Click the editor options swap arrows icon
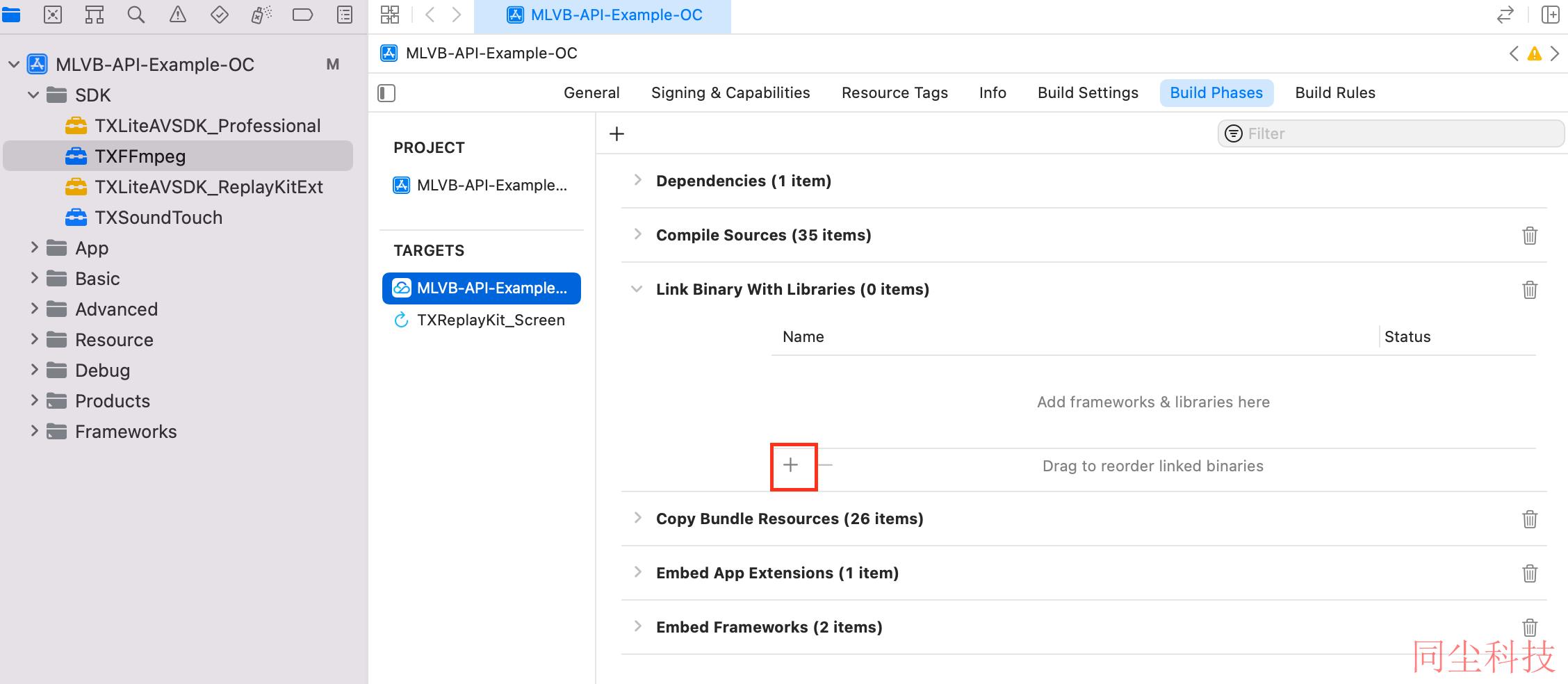 pos(1505,15)
